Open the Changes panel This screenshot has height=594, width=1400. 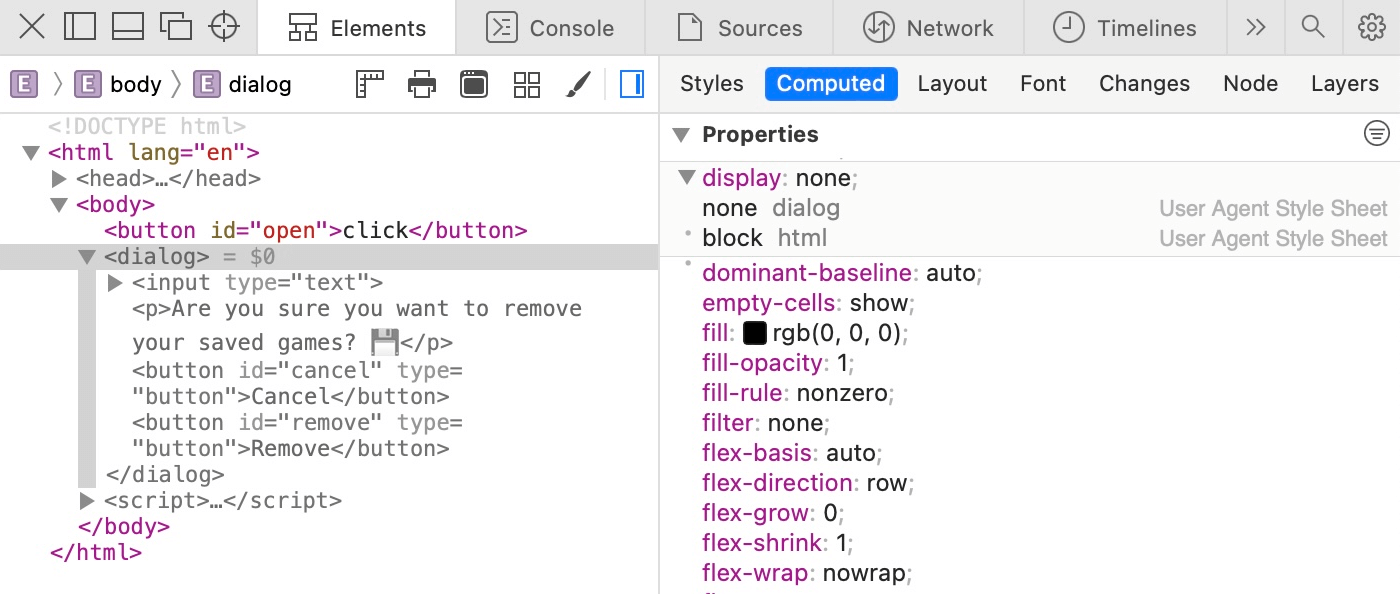[1144, 84]
